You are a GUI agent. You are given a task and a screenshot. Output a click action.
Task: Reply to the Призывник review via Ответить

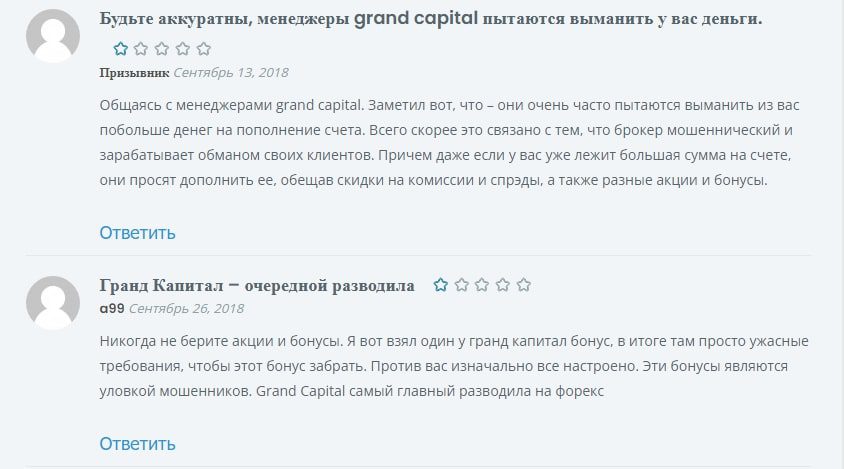tap(137, 233)
